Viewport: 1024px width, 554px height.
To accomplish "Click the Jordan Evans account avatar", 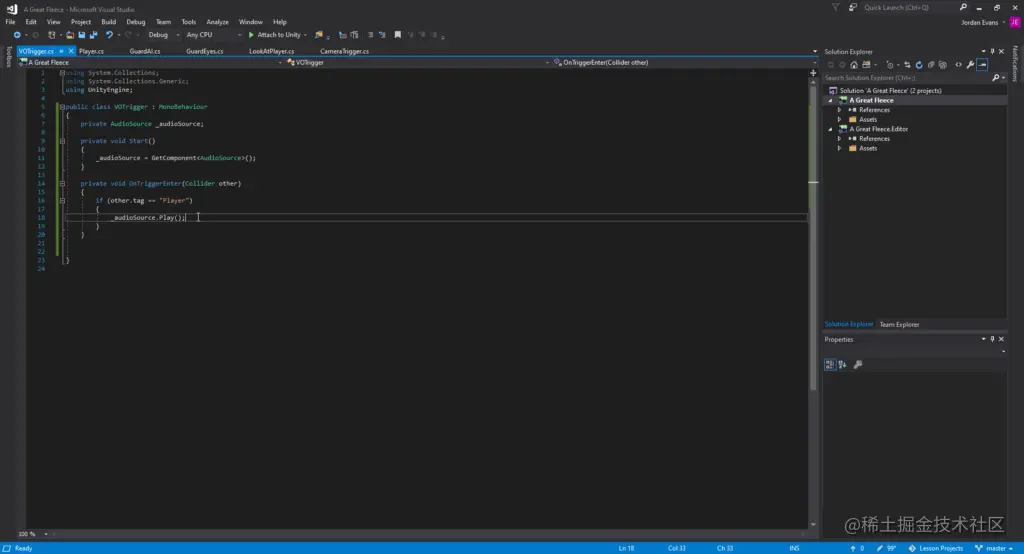I will point(1015,22).
